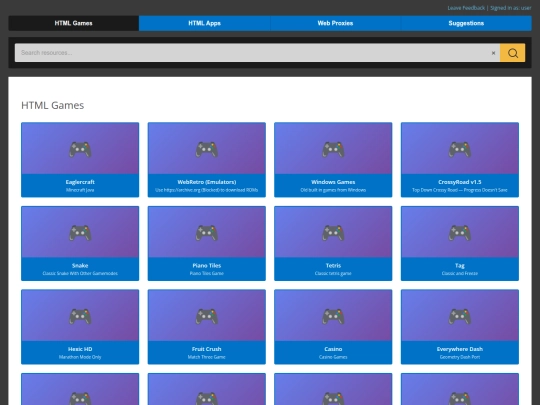540x405 pixels.
Task: Click the Fruit Crush gamepad icon
Action: pos(207,316)
